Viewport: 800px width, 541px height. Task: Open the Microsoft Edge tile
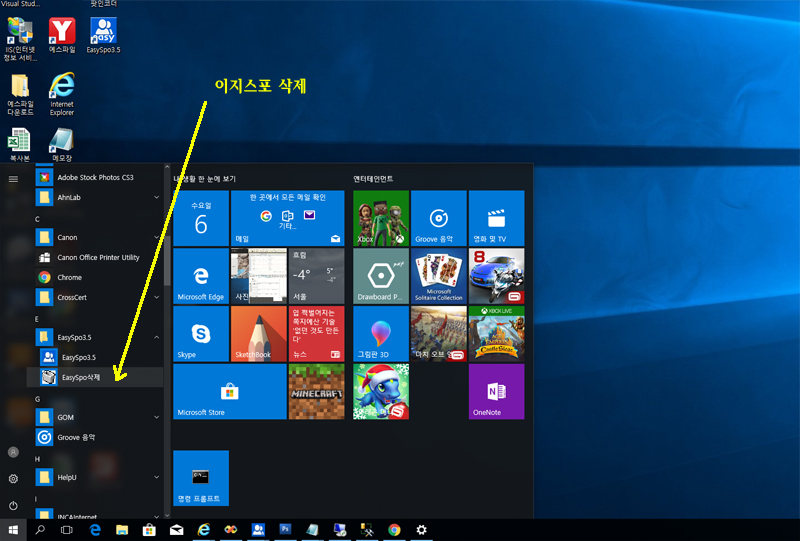point(201,276)
